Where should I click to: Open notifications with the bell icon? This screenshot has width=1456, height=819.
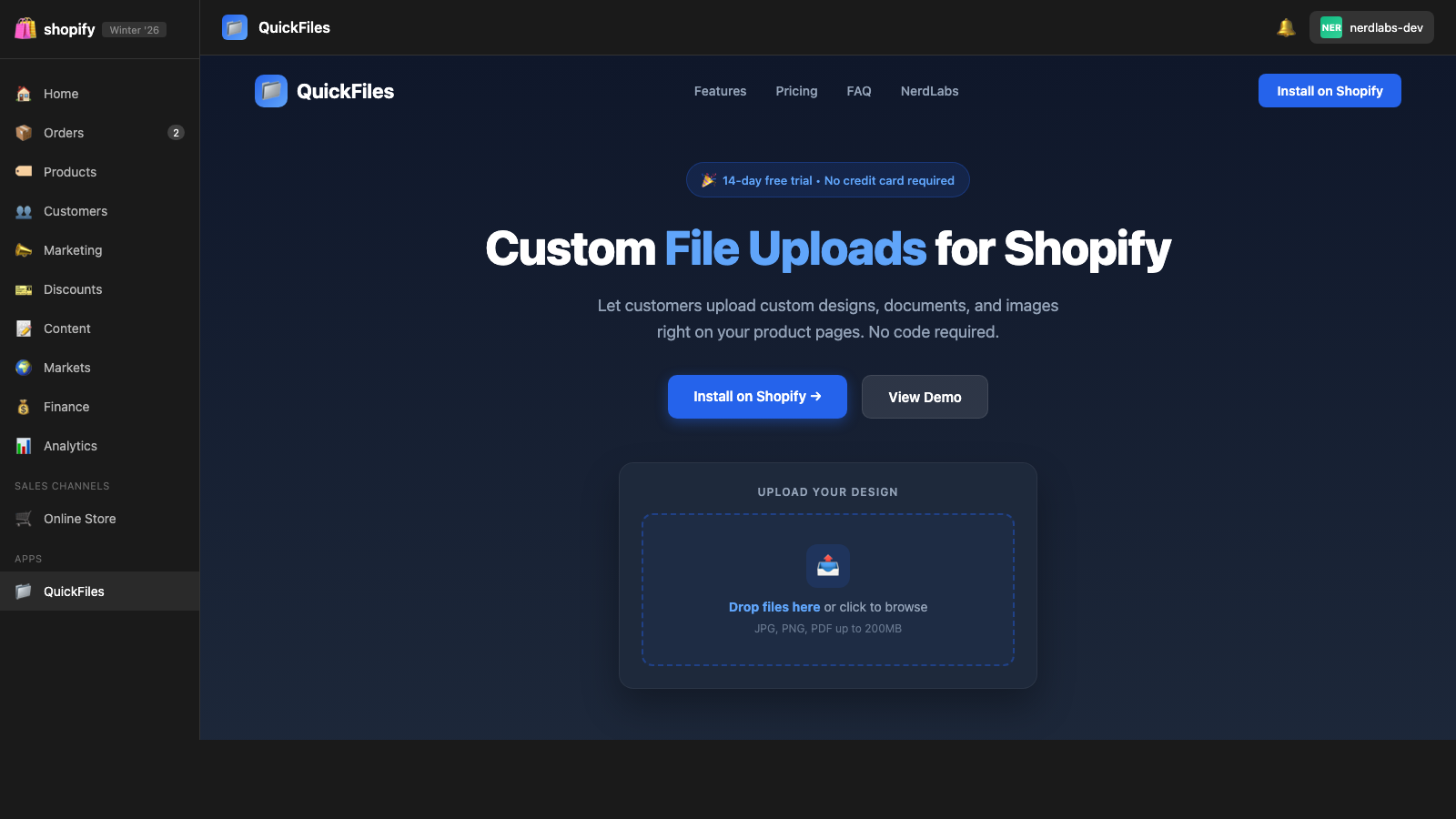click(x=1286, y=27)
